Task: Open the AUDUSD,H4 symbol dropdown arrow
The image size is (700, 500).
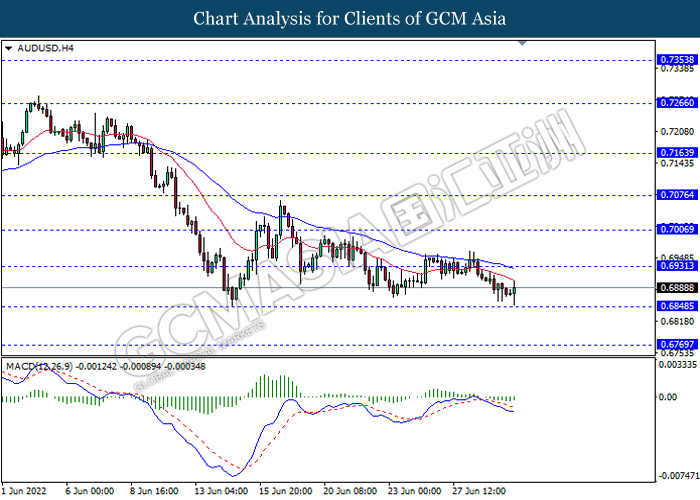Action: [8, 48]
